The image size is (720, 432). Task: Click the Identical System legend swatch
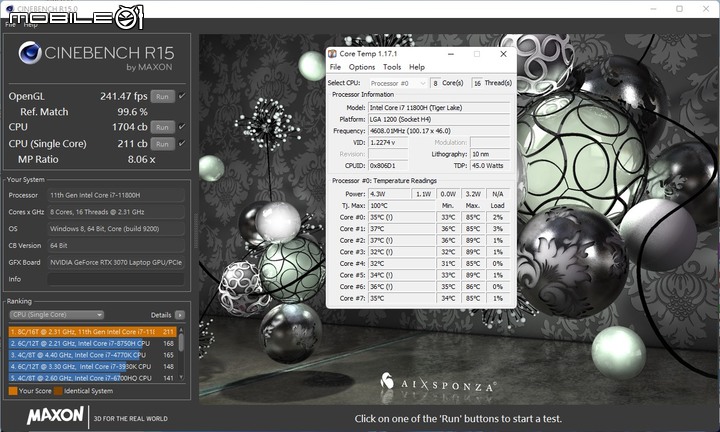coord(58,391)
